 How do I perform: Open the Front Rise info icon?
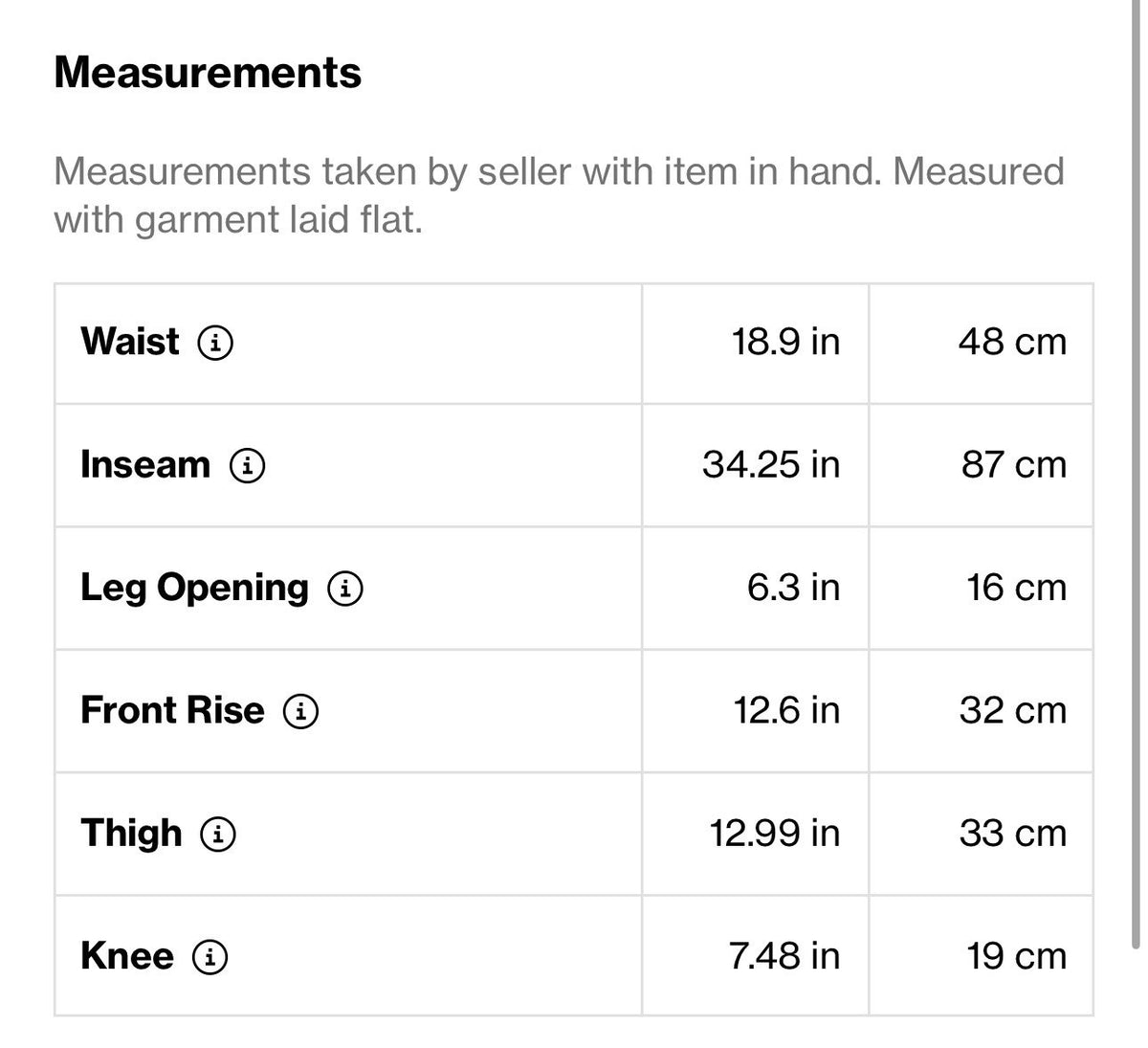301,710
